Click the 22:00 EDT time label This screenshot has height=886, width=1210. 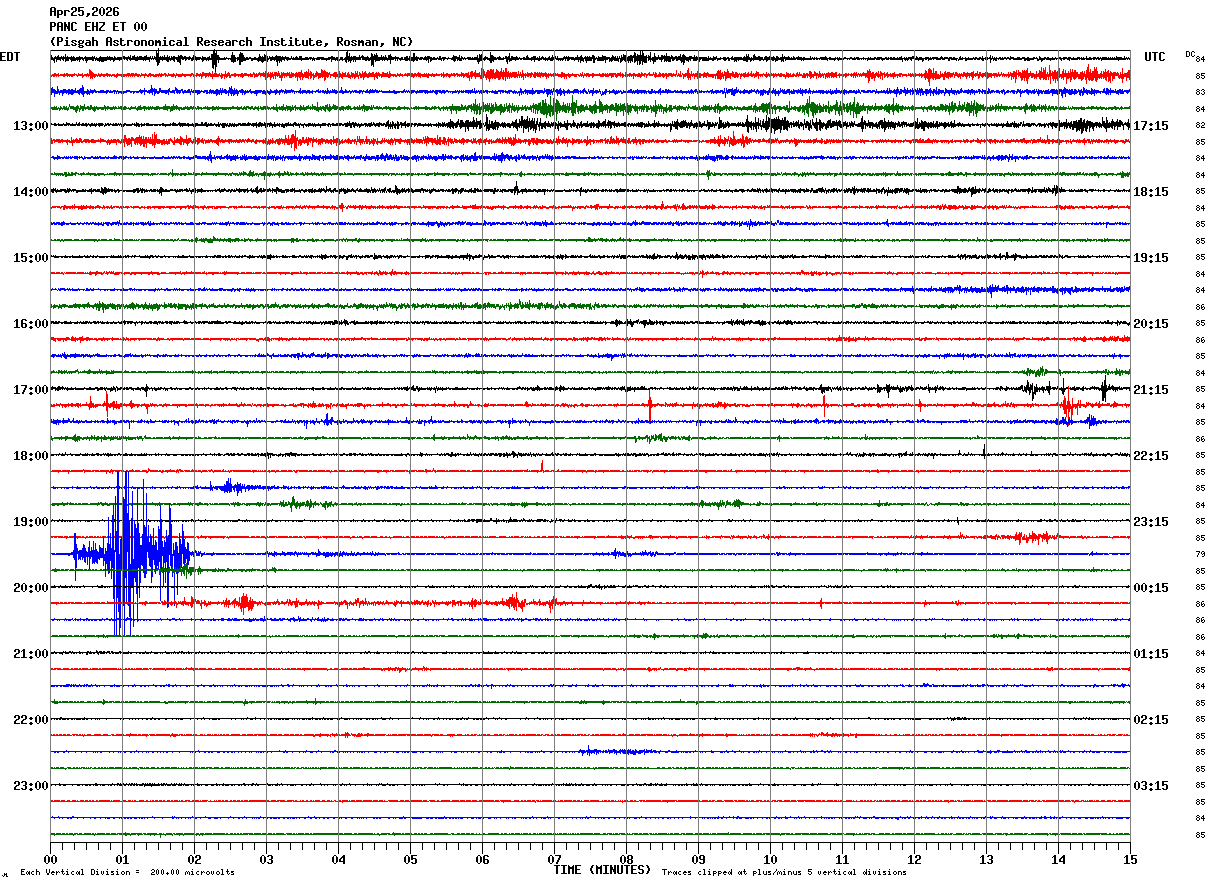tap(31, 720)
